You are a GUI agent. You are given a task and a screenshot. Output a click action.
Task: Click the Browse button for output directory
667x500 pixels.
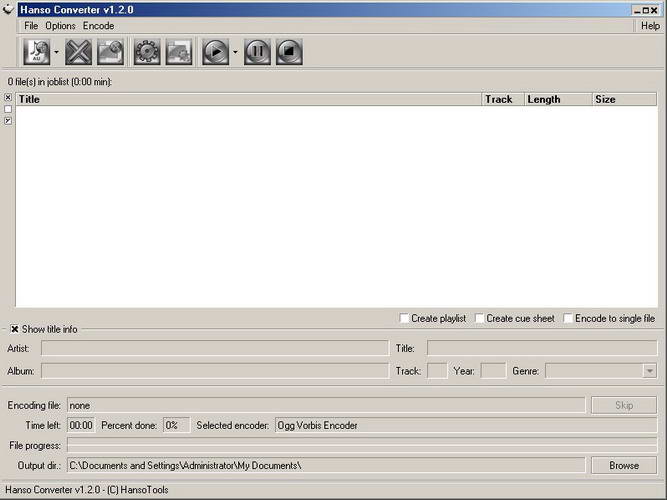624,466
